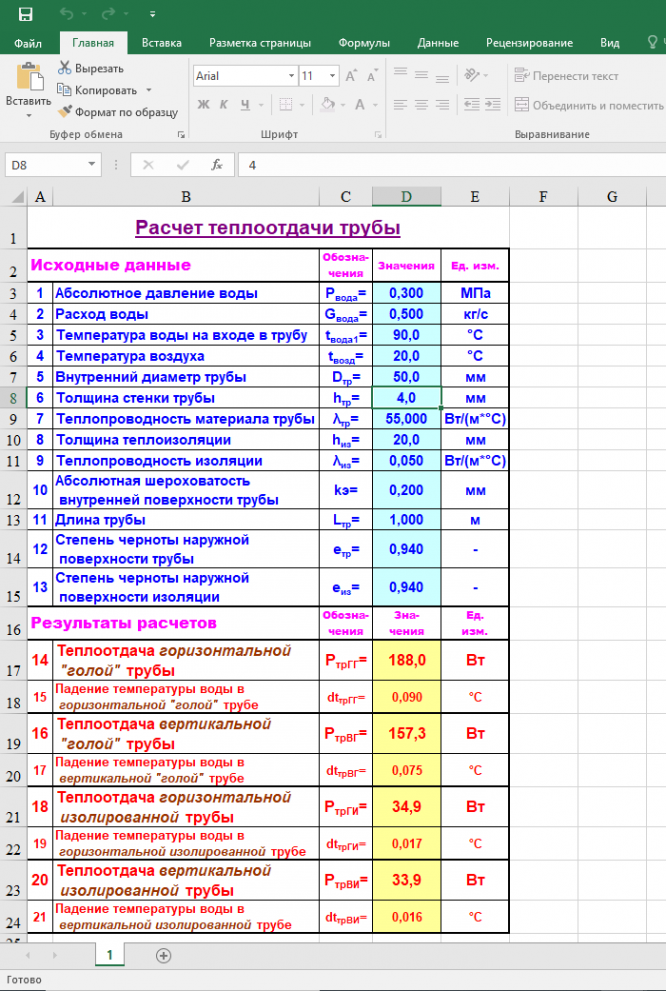
Task: Center cell text horizontally
Action: [x=421, y=104]
